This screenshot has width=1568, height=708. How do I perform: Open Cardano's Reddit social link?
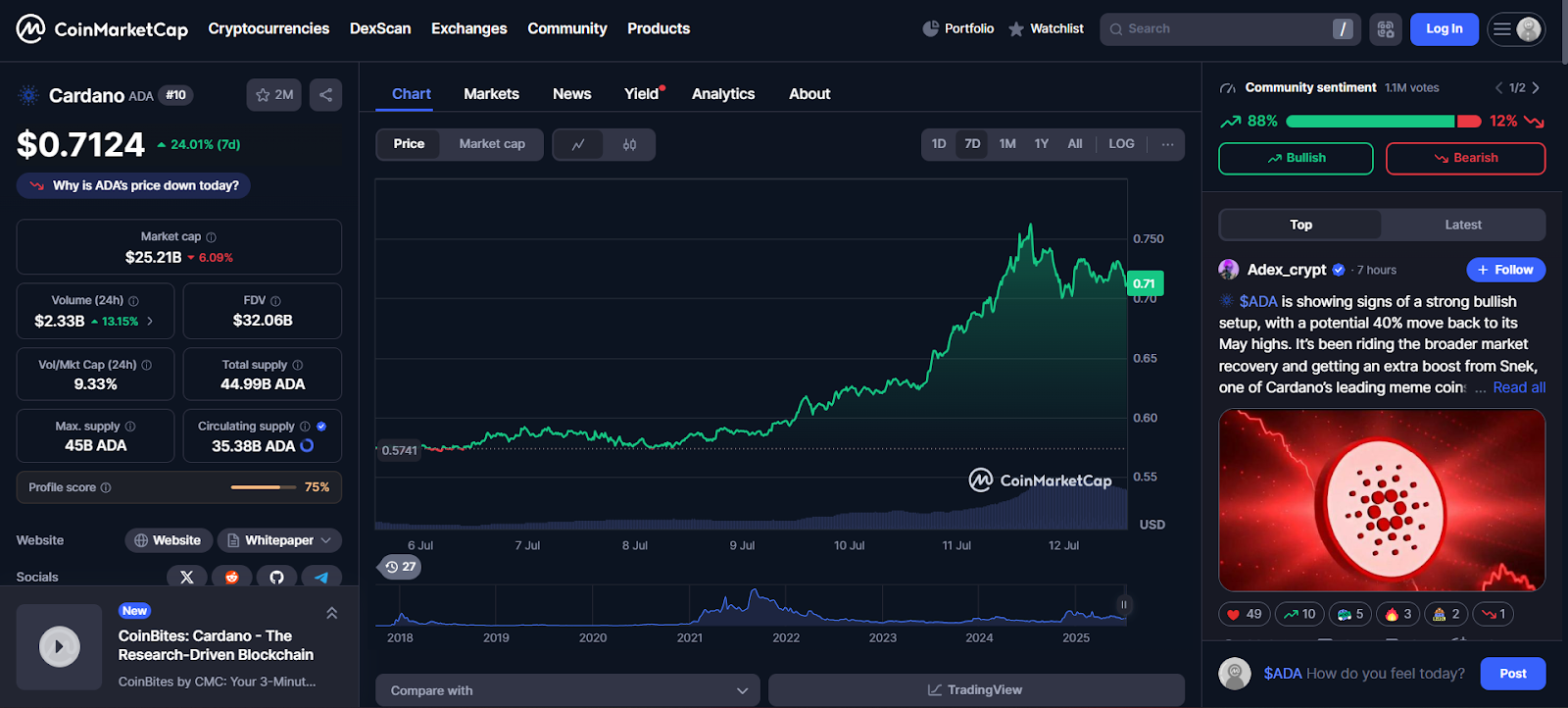[x=232, y=577]
